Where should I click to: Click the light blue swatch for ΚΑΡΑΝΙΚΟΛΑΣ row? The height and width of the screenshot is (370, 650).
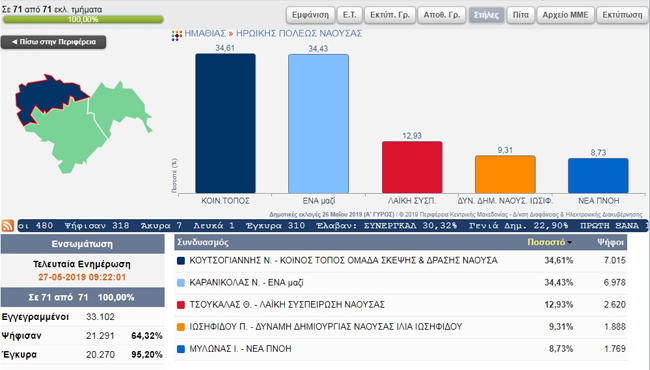click(181, 283)
